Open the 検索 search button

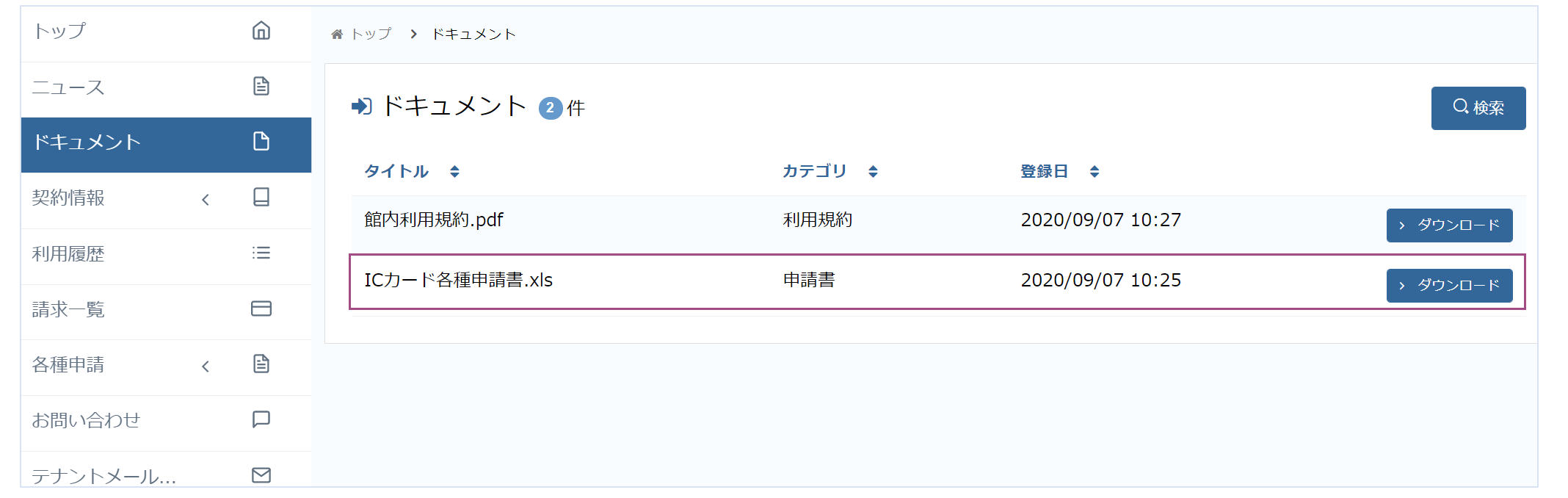[1478, 108]
